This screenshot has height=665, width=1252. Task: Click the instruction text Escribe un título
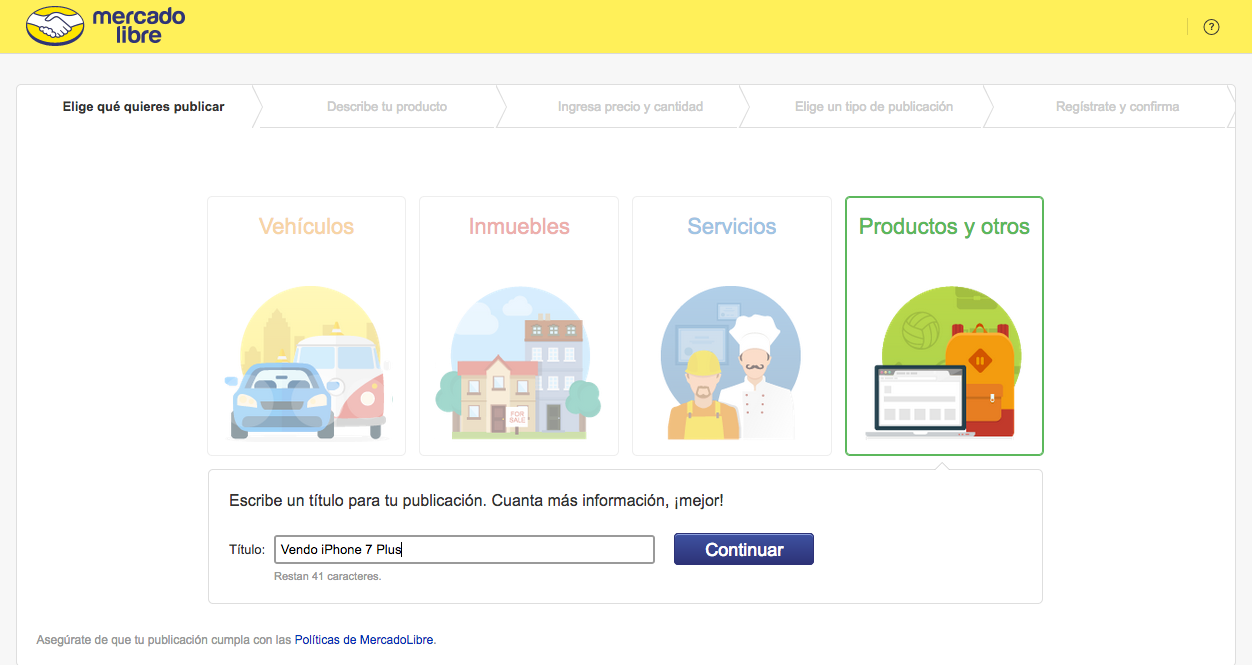pos(476,500)
